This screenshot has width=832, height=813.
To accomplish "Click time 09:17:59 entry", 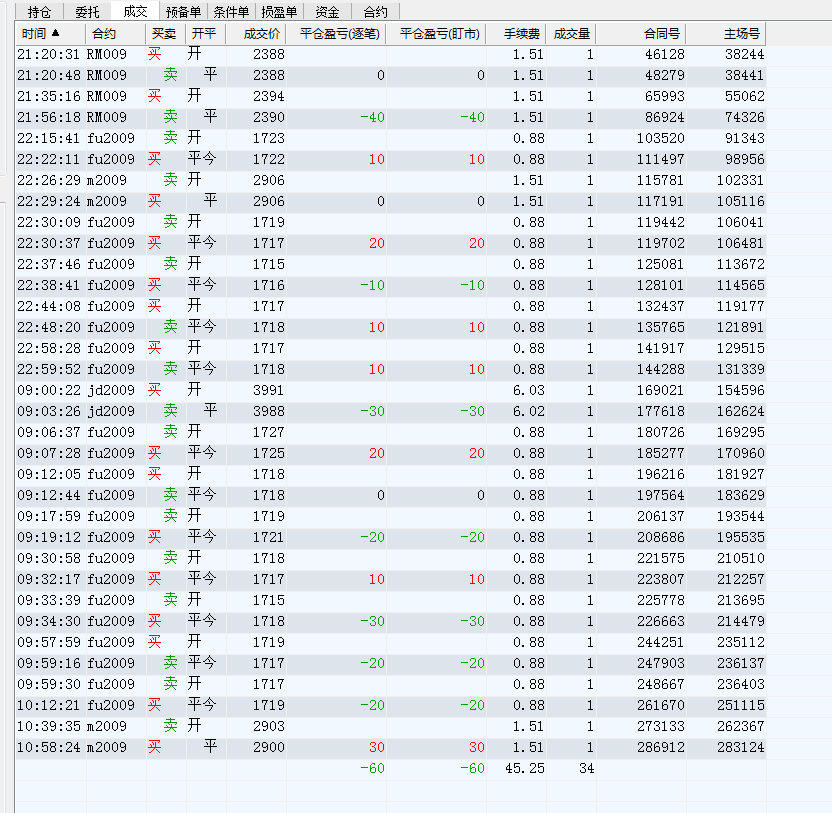I will pos(49,516).
